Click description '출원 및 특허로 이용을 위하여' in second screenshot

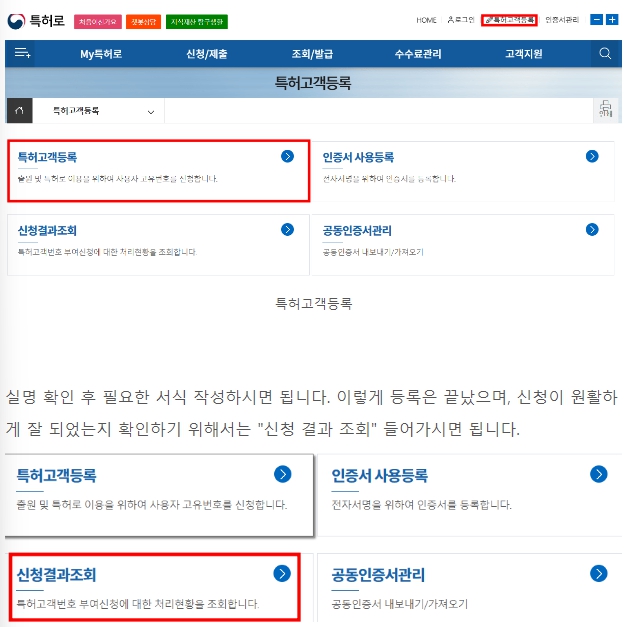click(x=152, y=505)
